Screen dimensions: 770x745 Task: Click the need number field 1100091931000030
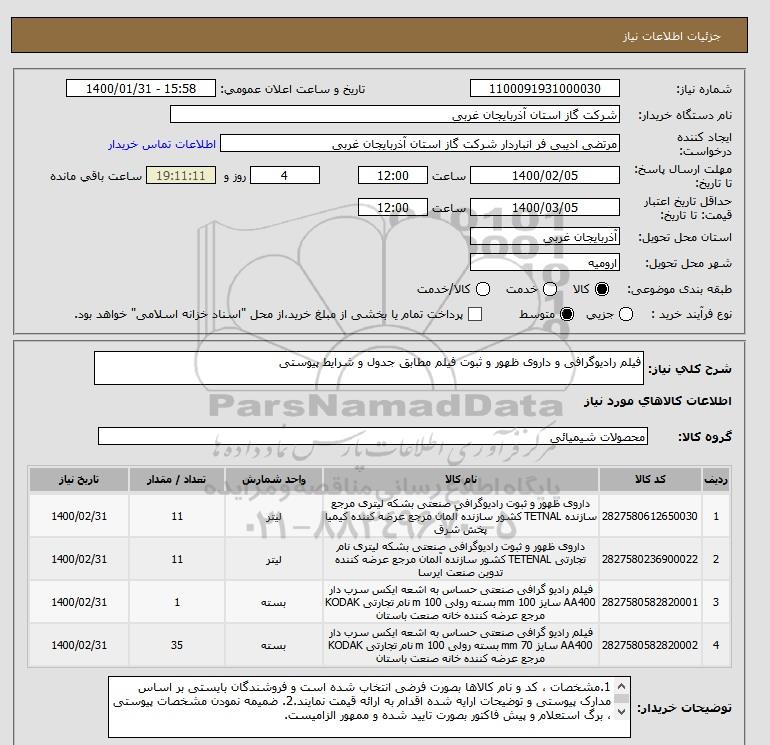coord(545,88)
